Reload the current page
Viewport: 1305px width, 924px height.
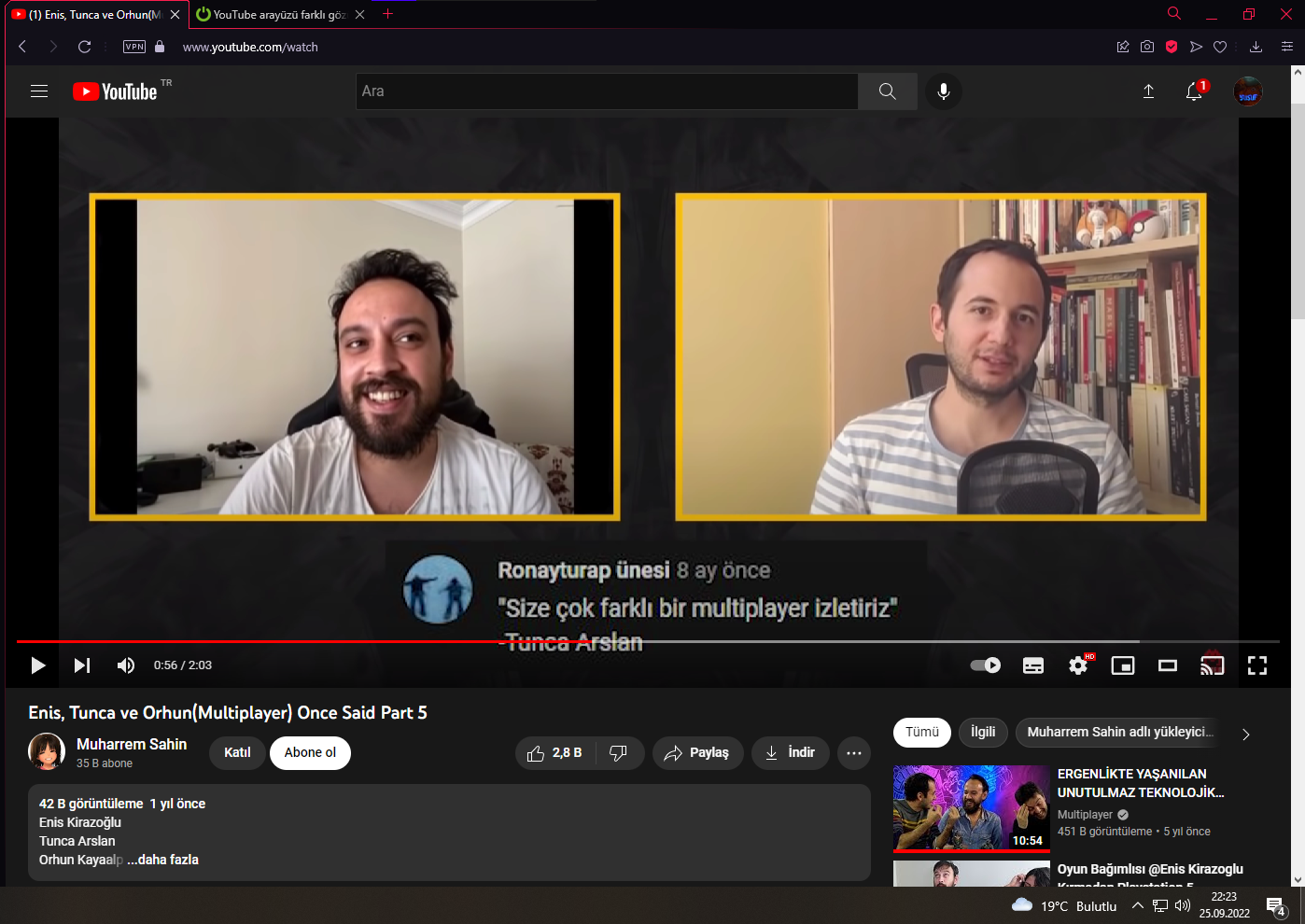tap(84, 47)
